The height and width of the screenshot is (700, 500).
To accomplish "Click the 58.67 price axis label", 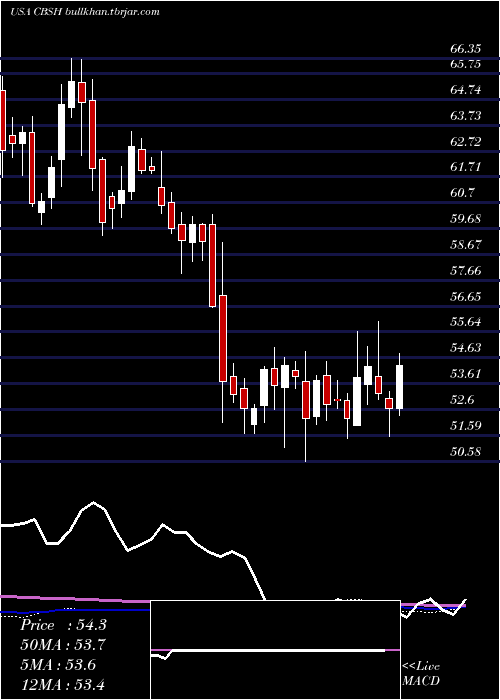I will click(466, 245).
